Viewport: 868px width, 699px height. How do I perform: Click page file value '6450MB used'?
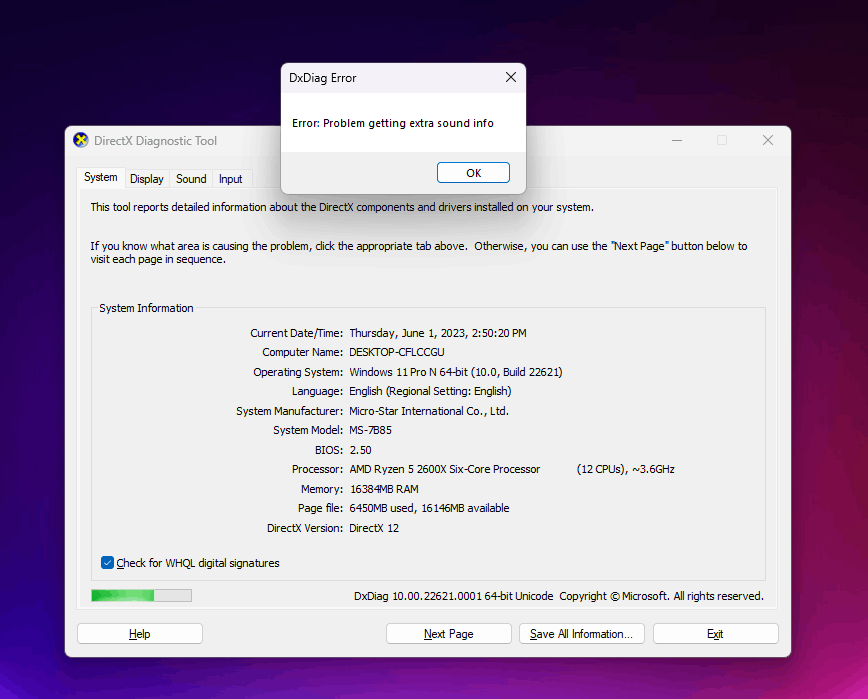pos(383,508)
